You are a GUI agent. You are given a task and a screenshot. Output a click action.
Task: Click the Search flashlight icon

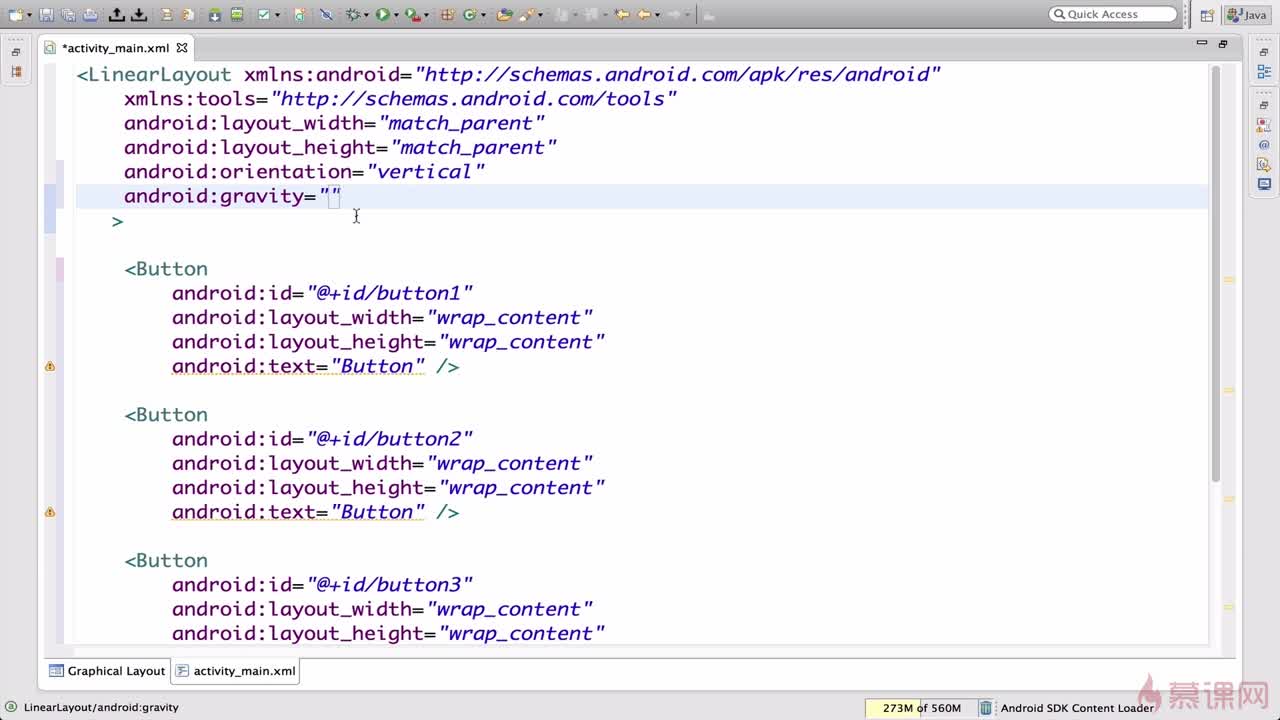point(527,15)
